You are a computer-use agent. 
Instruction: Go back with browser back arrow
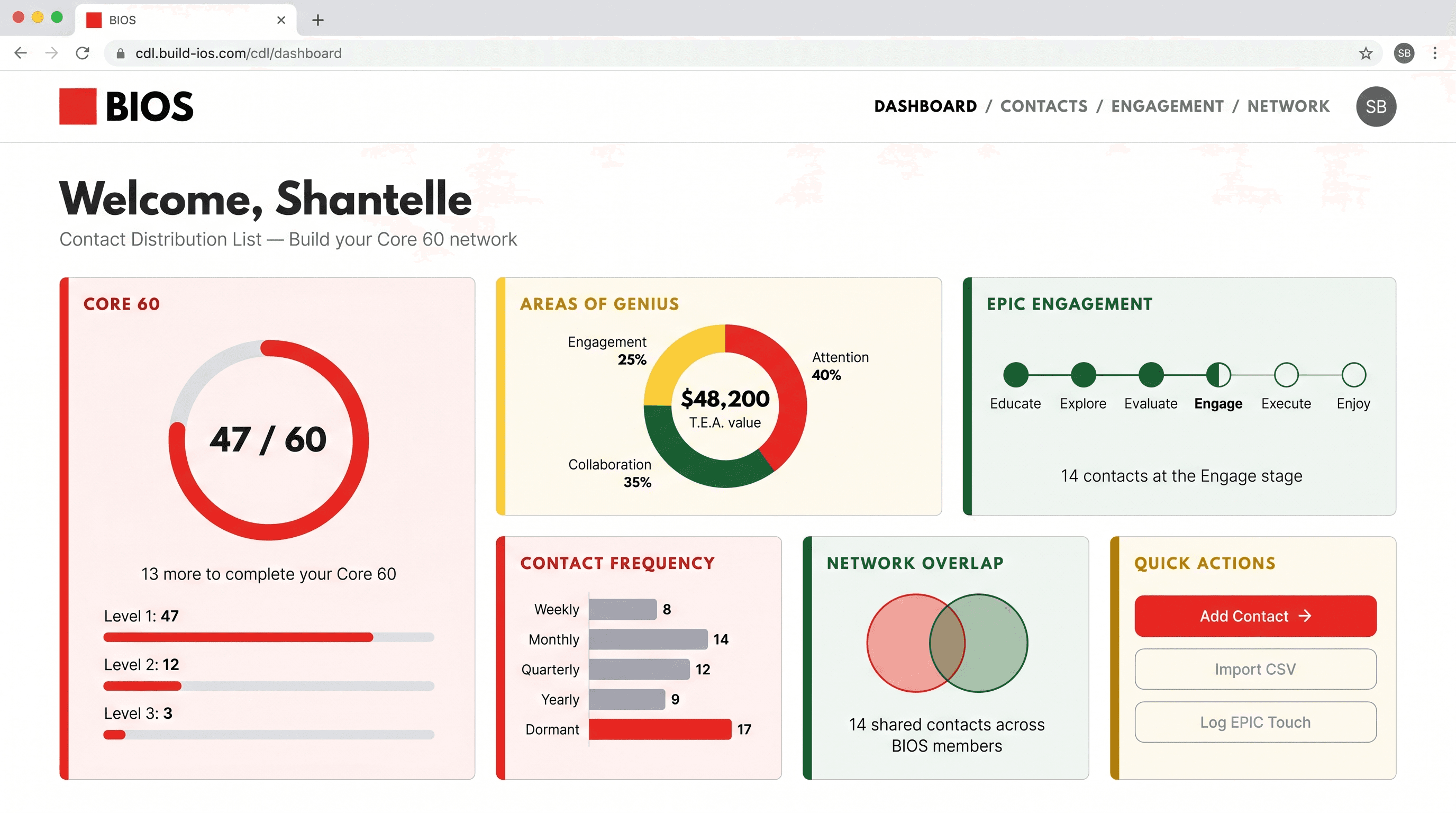(x=21, y=53)
